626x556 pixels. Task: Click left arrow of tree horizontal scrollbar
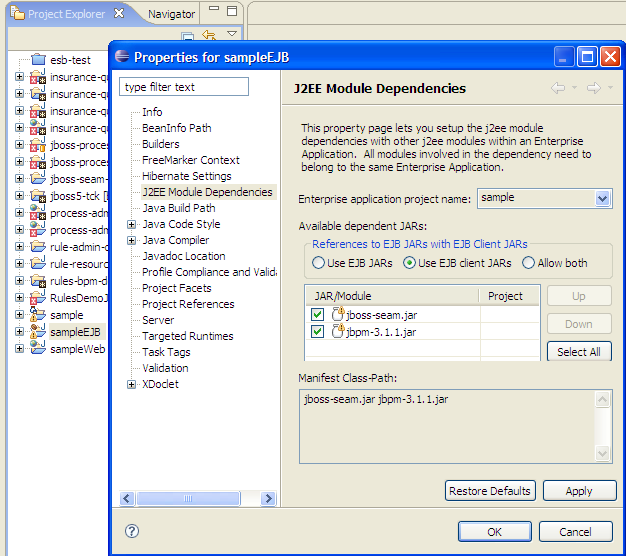(127, 498)
